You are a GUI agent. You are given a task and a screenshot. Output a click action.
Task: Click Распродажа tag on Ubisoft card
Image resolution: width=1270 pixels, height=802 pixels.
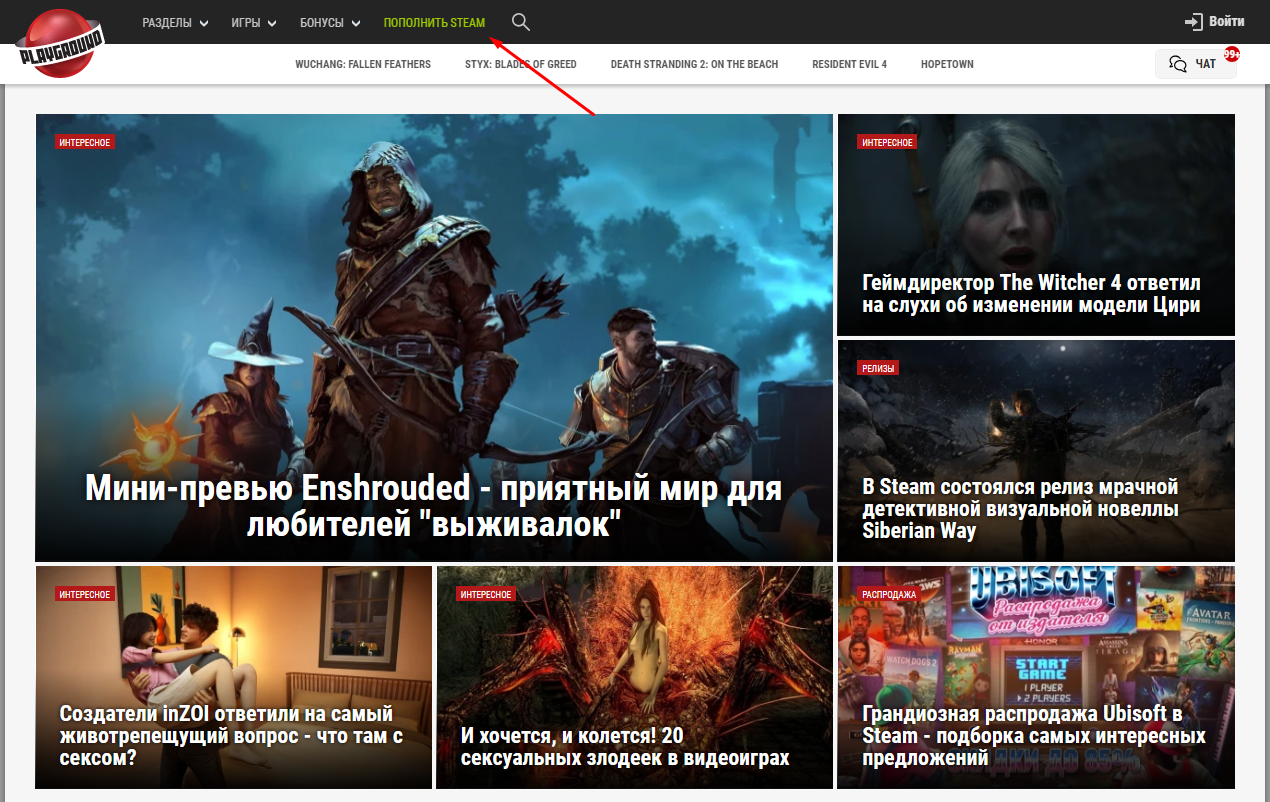[x=888, y=594]
